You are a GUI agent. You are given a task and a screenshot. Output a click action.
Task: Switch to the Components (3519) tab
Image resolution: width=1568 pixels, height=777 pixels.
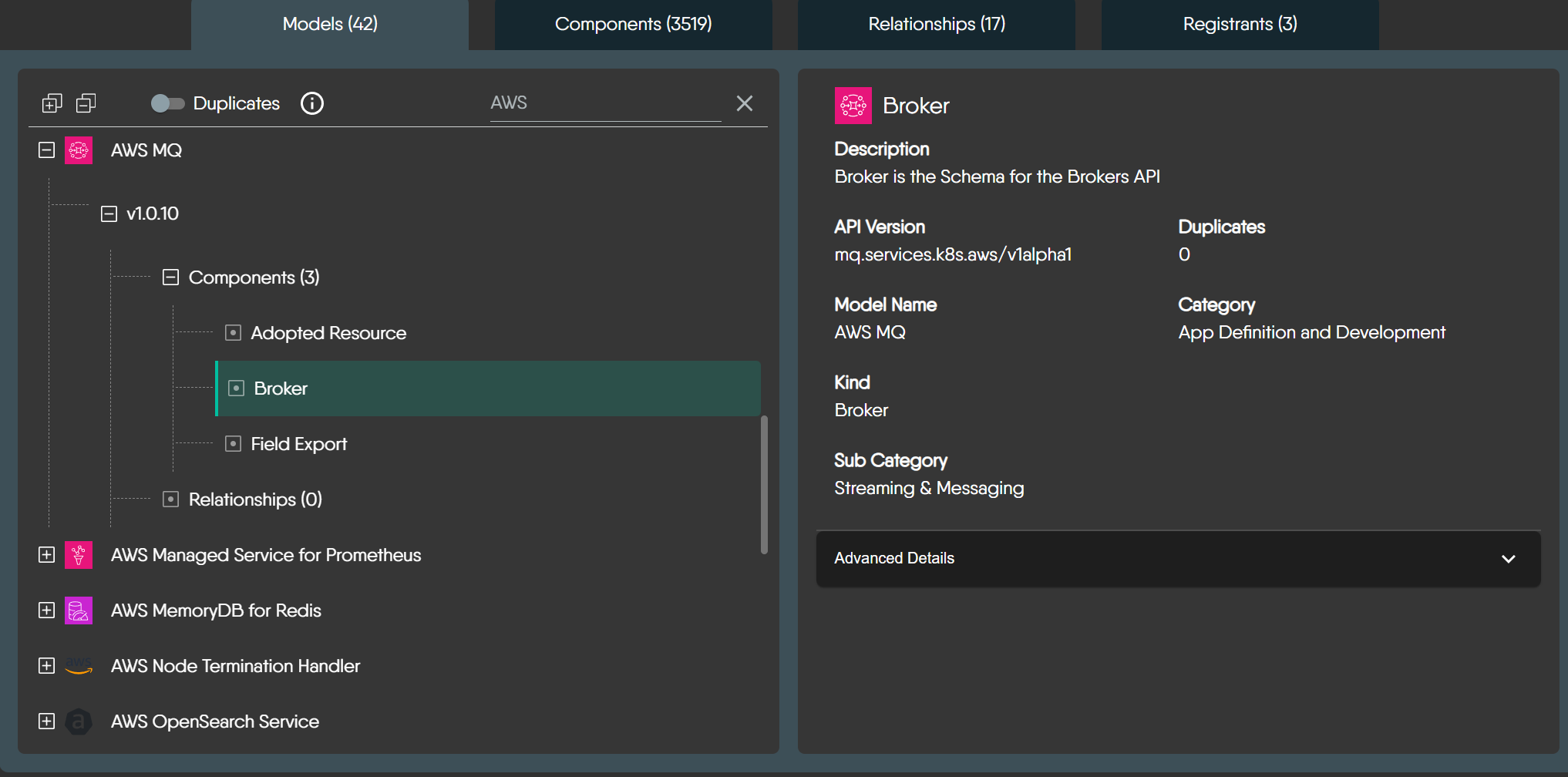coord(633,25)
